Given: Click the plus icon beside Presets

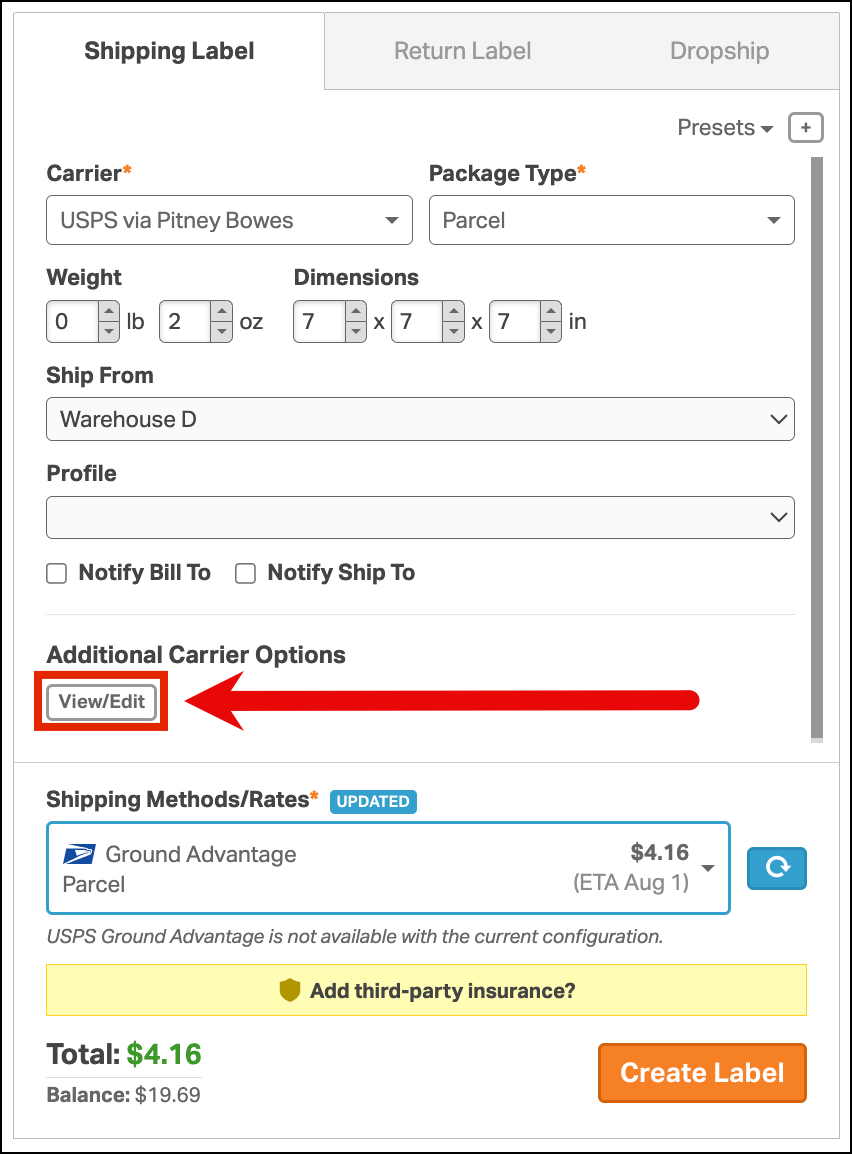Looking at the screenshot, I should (806, 127).
